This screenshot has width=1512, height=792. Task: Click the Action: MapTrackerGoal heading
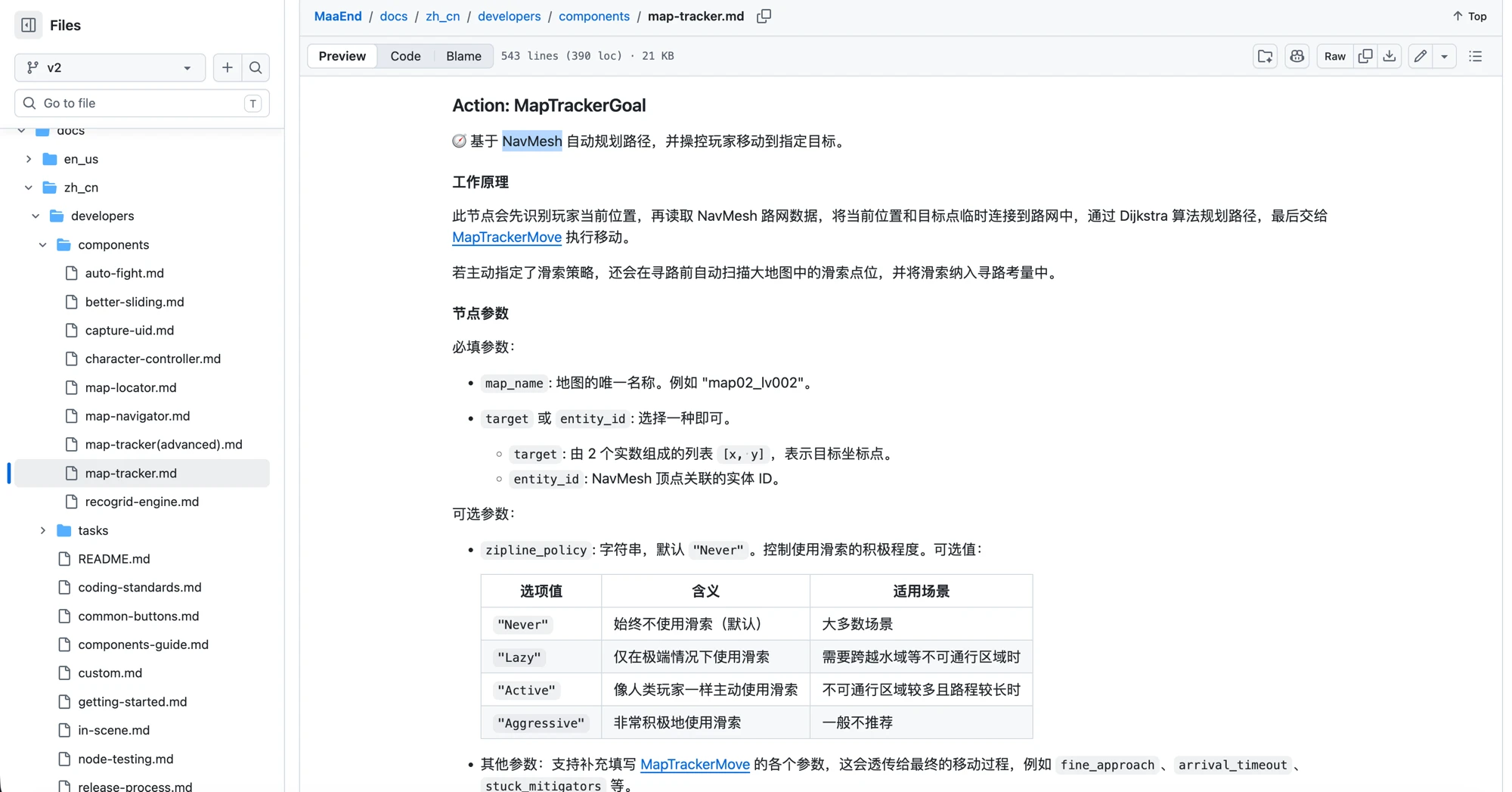[549, 105]
